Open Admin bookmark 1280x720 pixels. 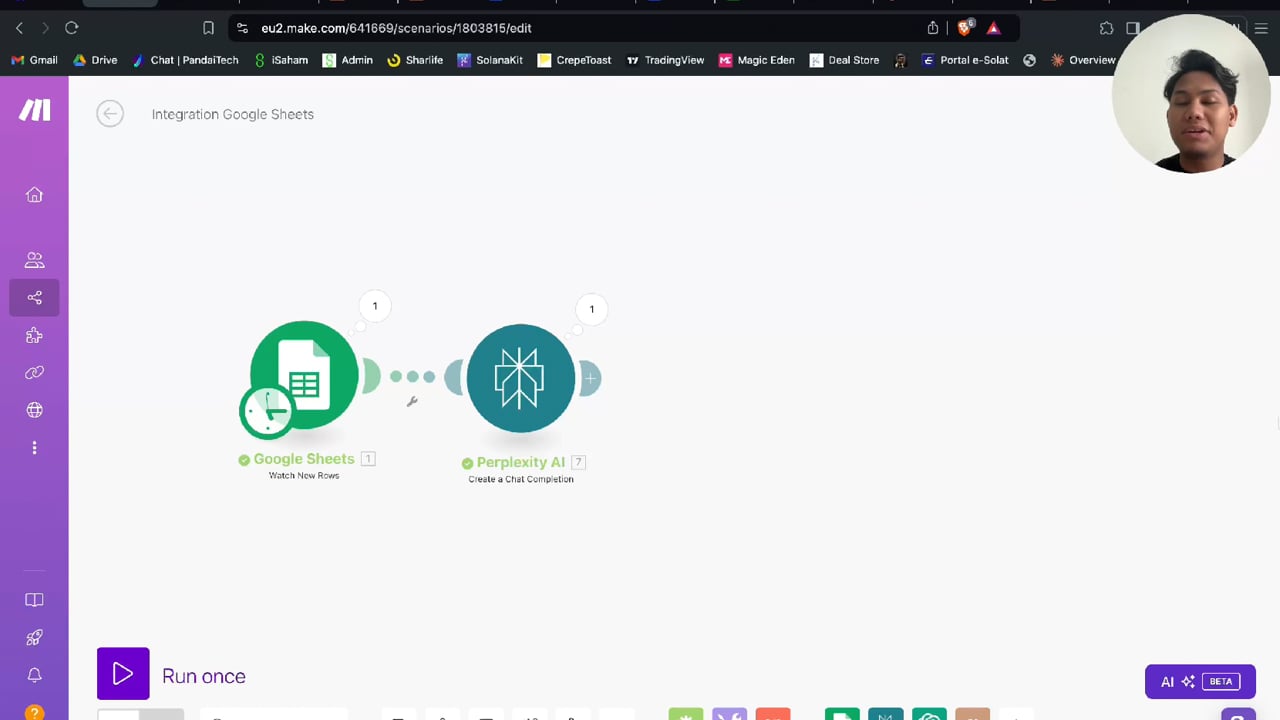(348, 60)
